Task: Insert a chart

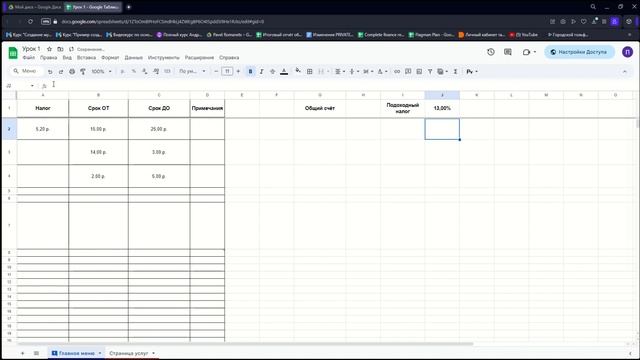Action: point(419,71)
